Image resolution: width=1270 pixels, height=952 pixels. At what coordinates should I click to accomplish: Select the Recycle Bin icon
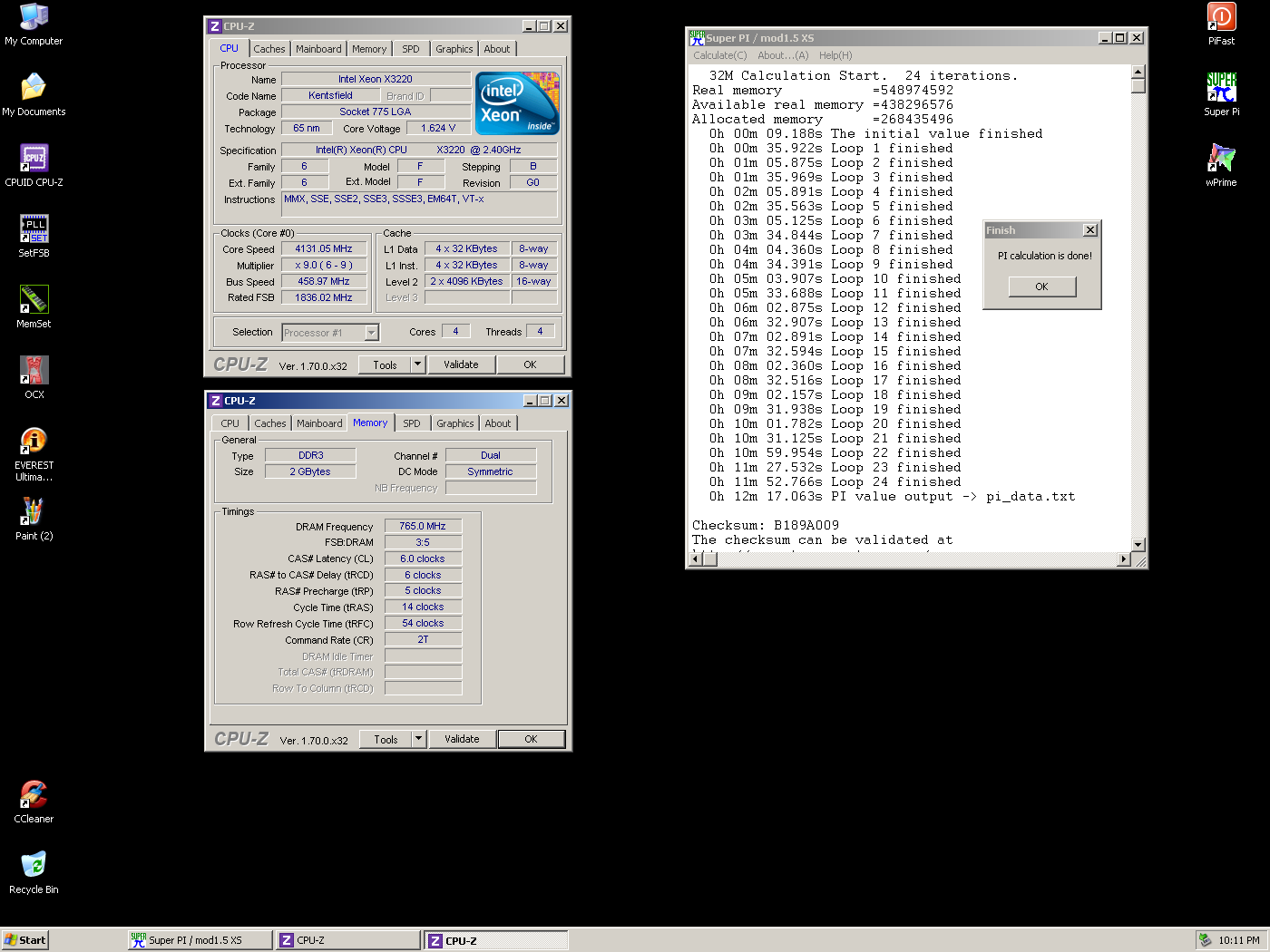[x=34, y=873]
